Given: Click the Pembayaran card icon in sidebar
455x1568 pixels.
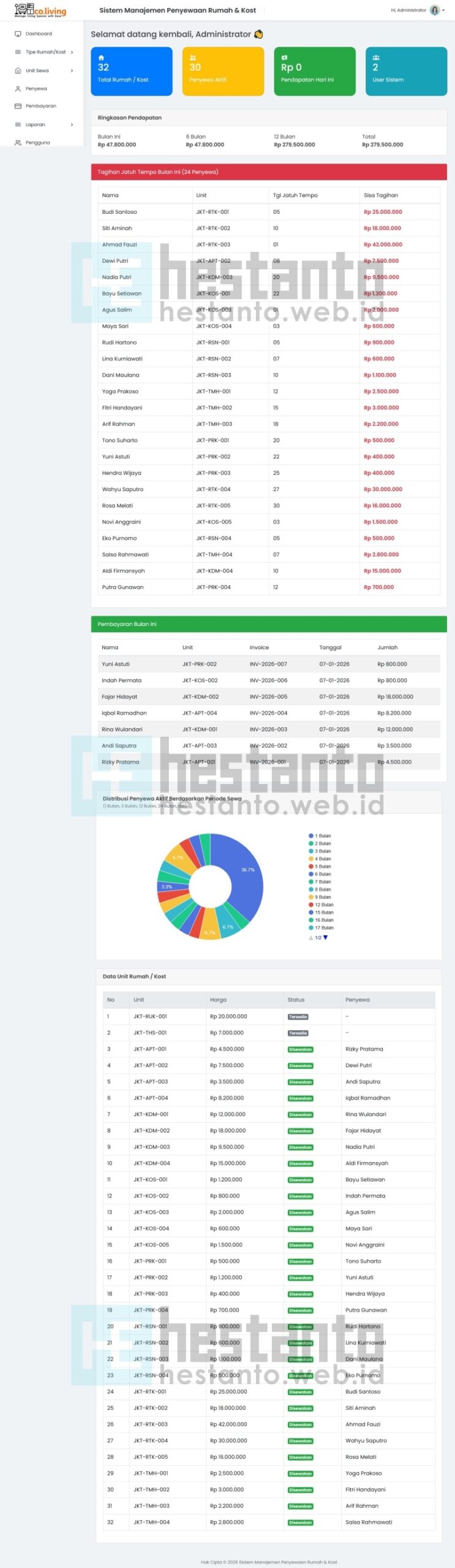Looking at the screenshot, I should tap(18, 106).
